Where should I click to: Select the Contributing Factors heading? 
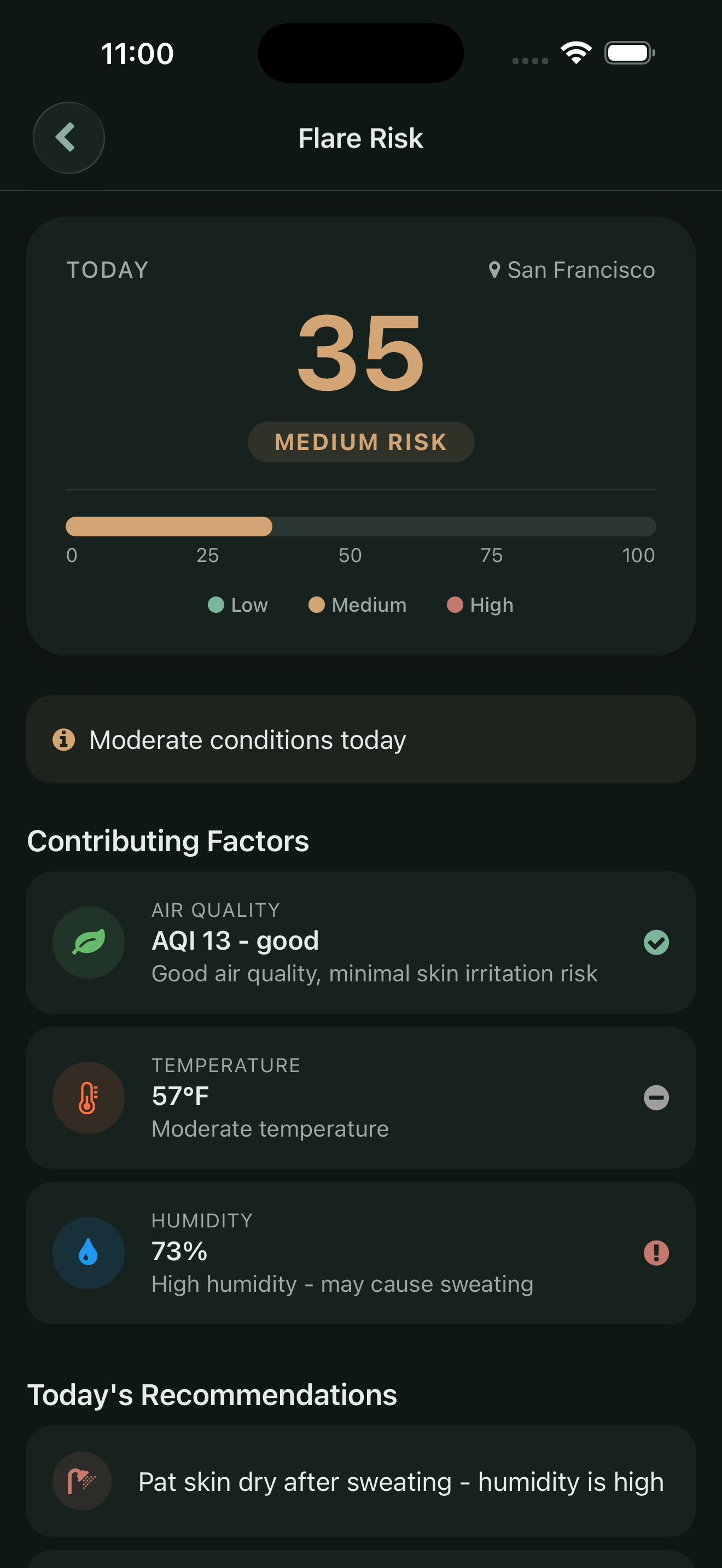(168, 841)
